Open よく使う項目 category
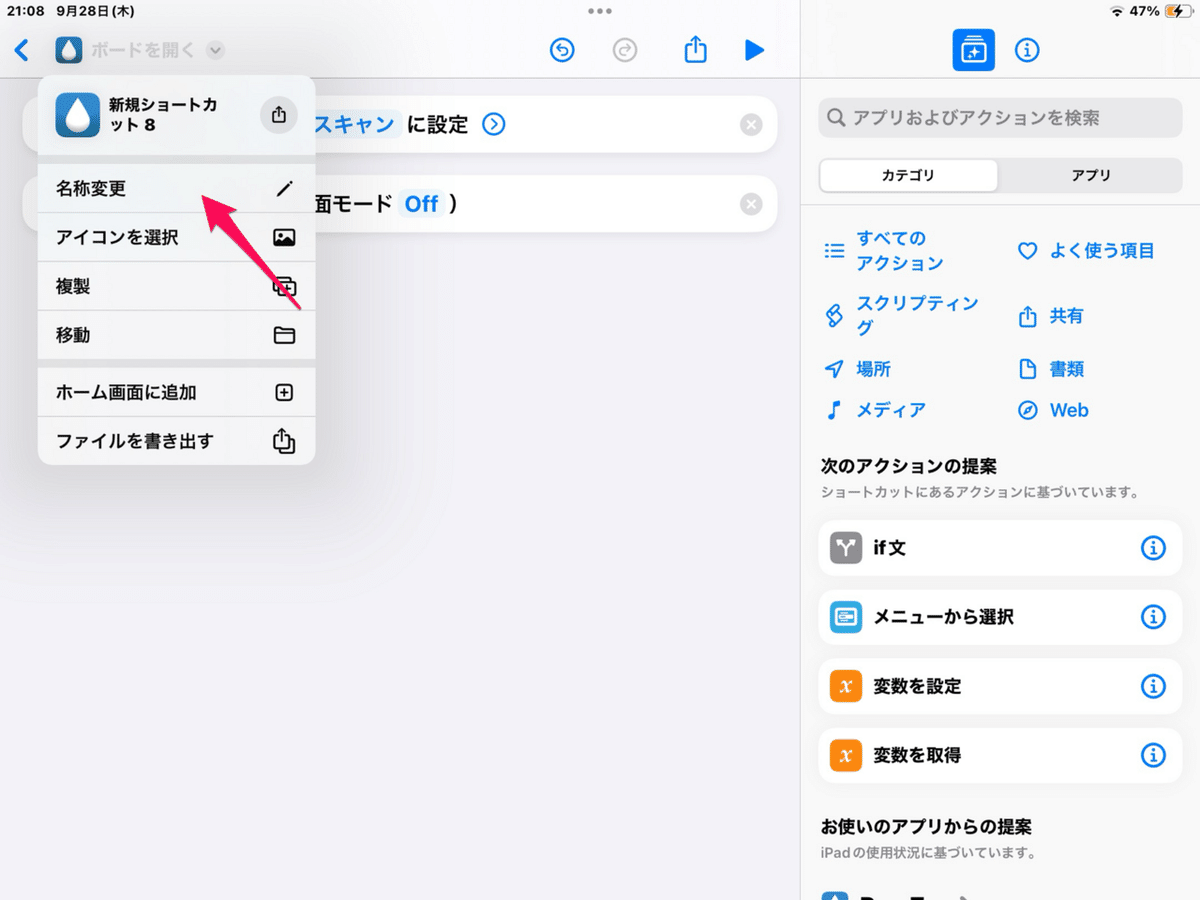This screenshot has height=900, width=1200. click(1086, 251)
